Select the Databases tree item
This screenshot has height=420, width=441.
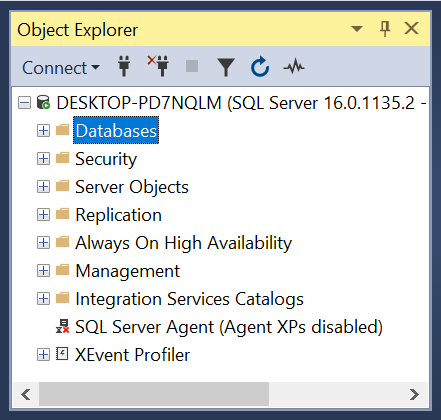(116, 130)
